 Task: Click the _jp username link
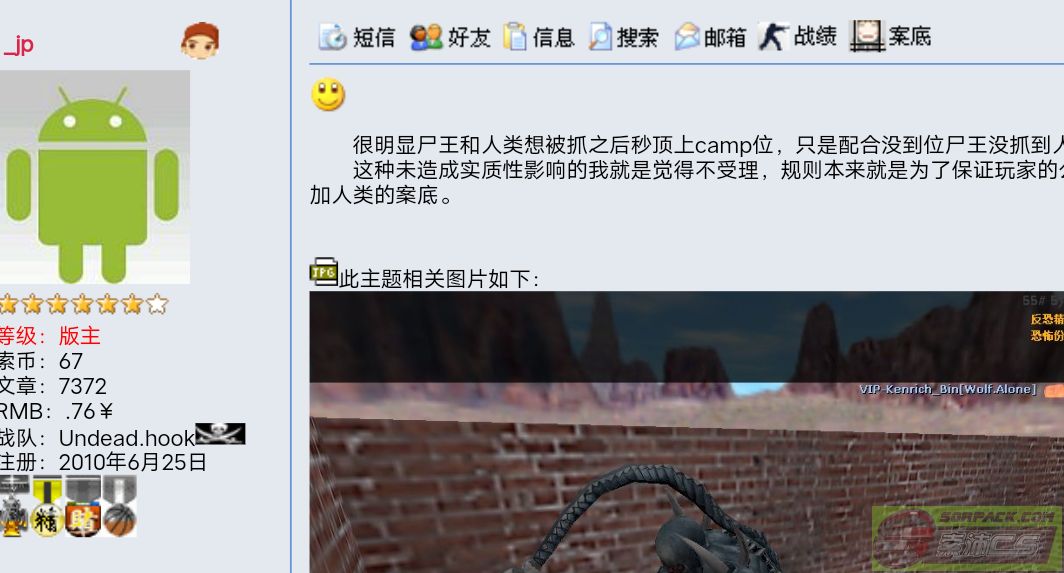[x=18, y=43]
